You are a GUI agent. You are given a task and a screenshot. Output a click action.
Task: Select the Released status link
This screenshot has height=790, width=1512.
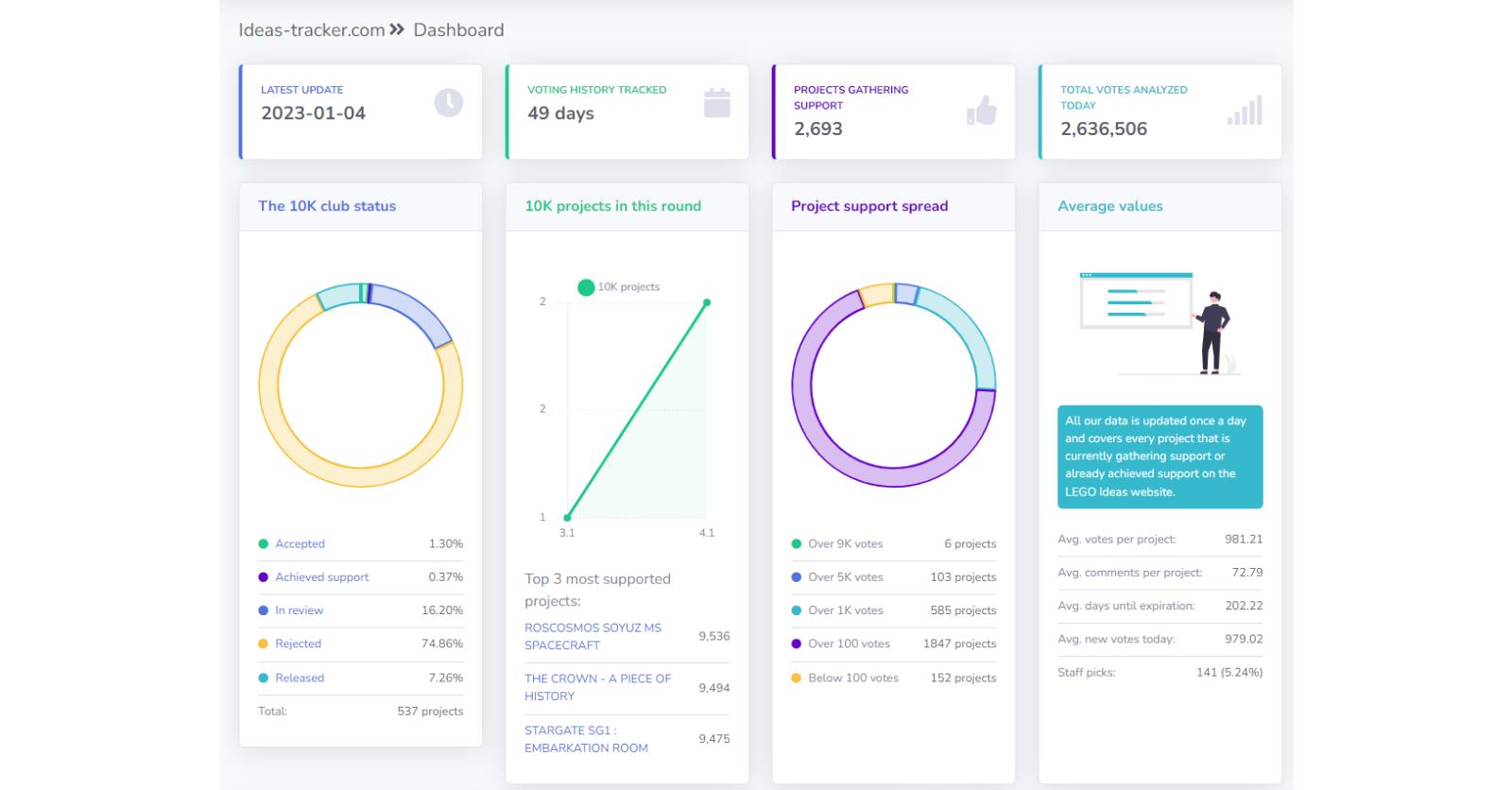(299, 678)
